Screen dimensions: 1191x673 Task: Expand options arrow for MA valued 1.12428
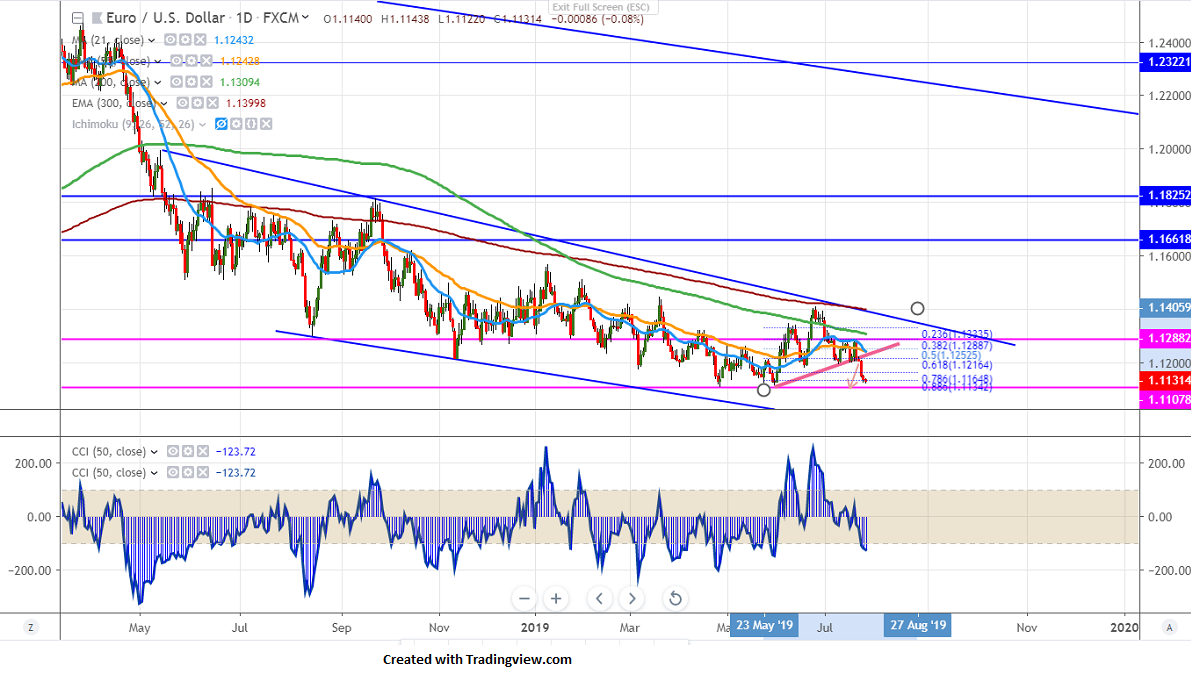pyautogui.click(x=158, y=62)
